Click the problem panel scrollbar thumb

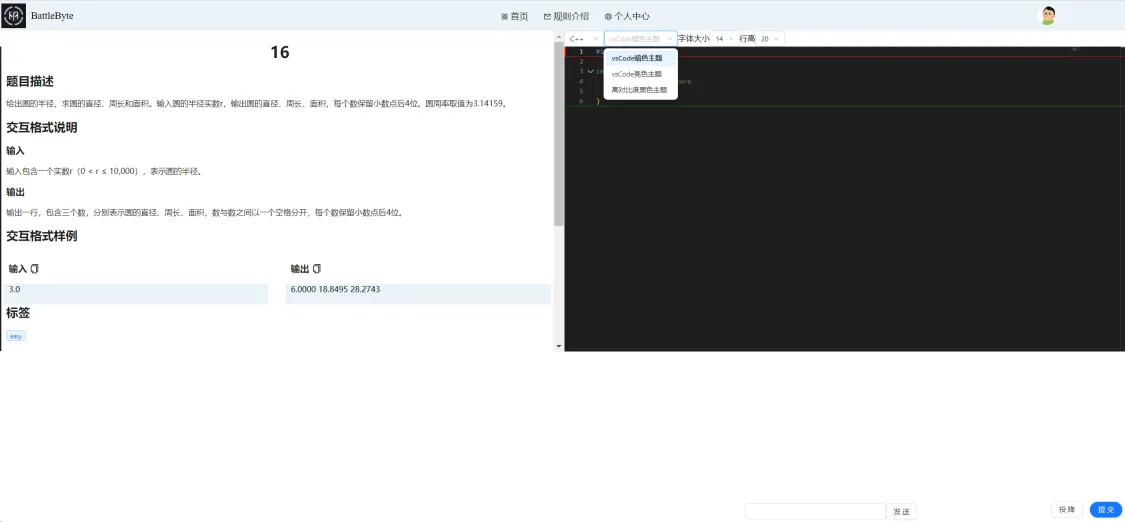point(559,133)
